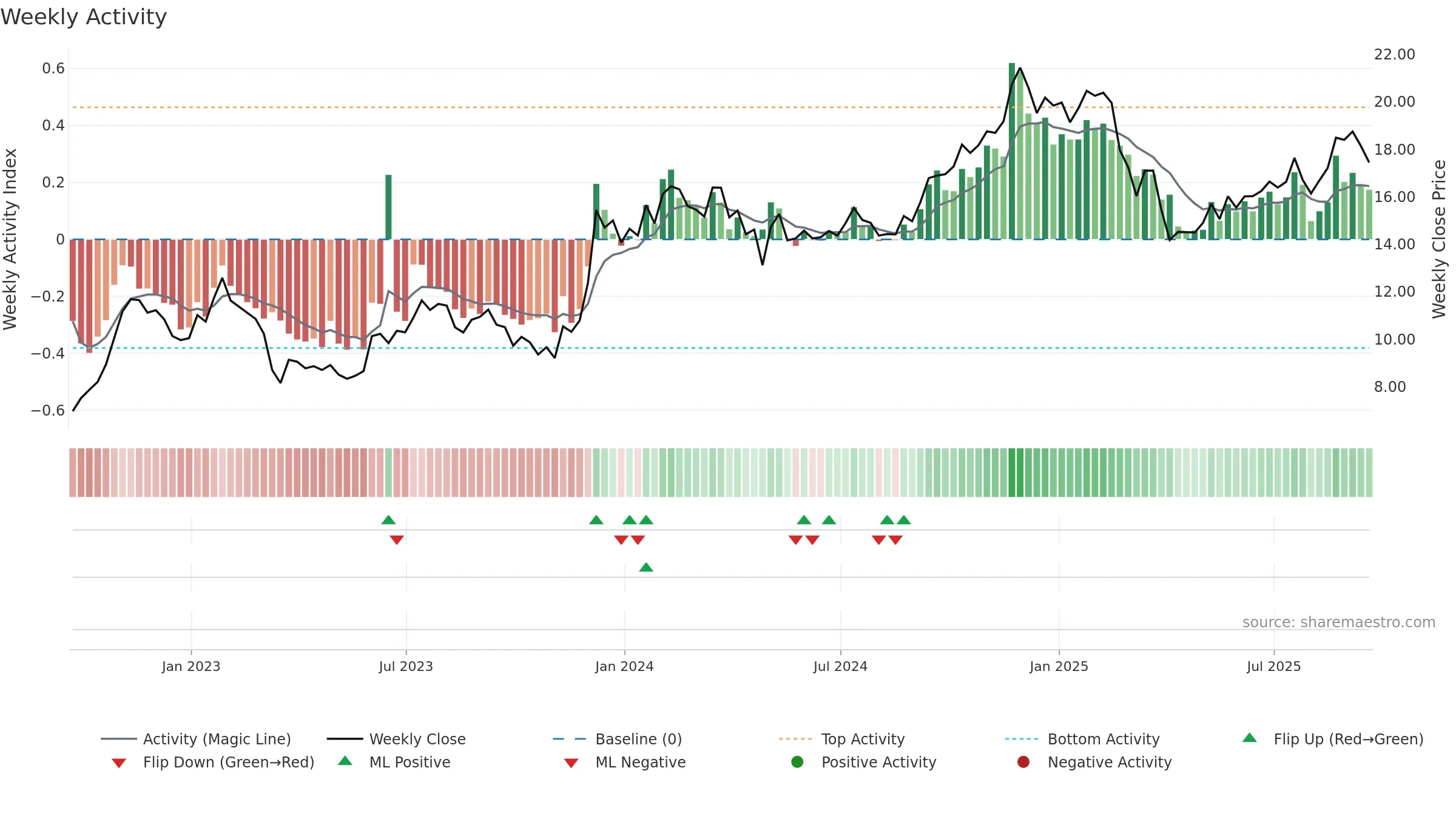The height and width of the screenshot is (819, 1456).
Task: Click the Weekly Close Price axis title
Action: (1439, 239)
